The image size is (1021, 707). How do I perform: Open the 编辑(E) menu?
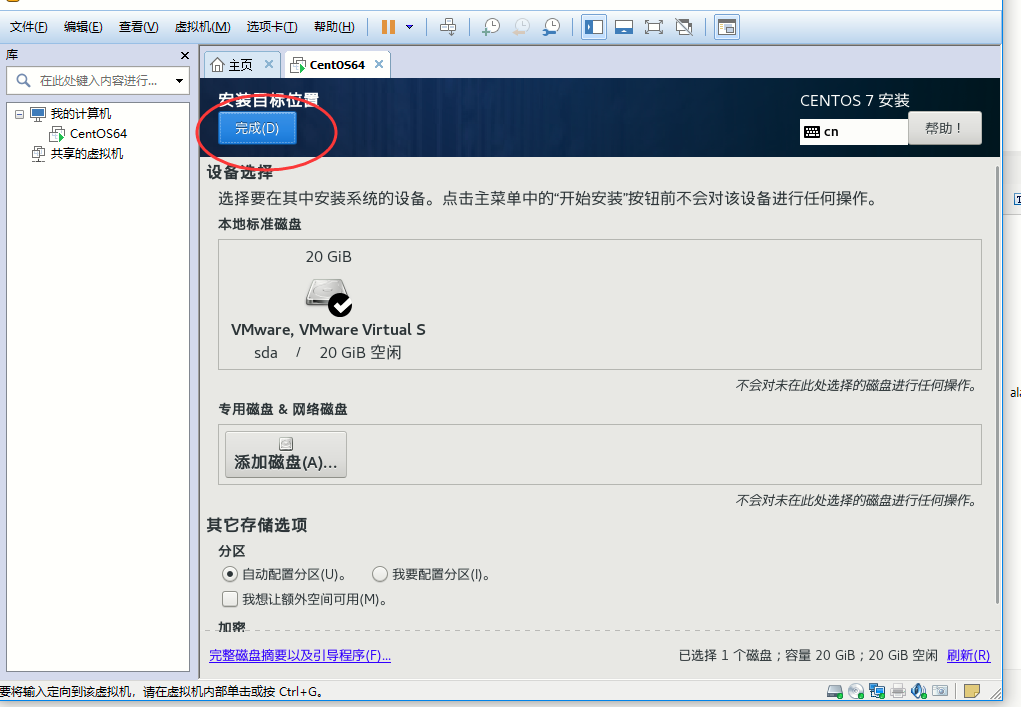(83, 27)
